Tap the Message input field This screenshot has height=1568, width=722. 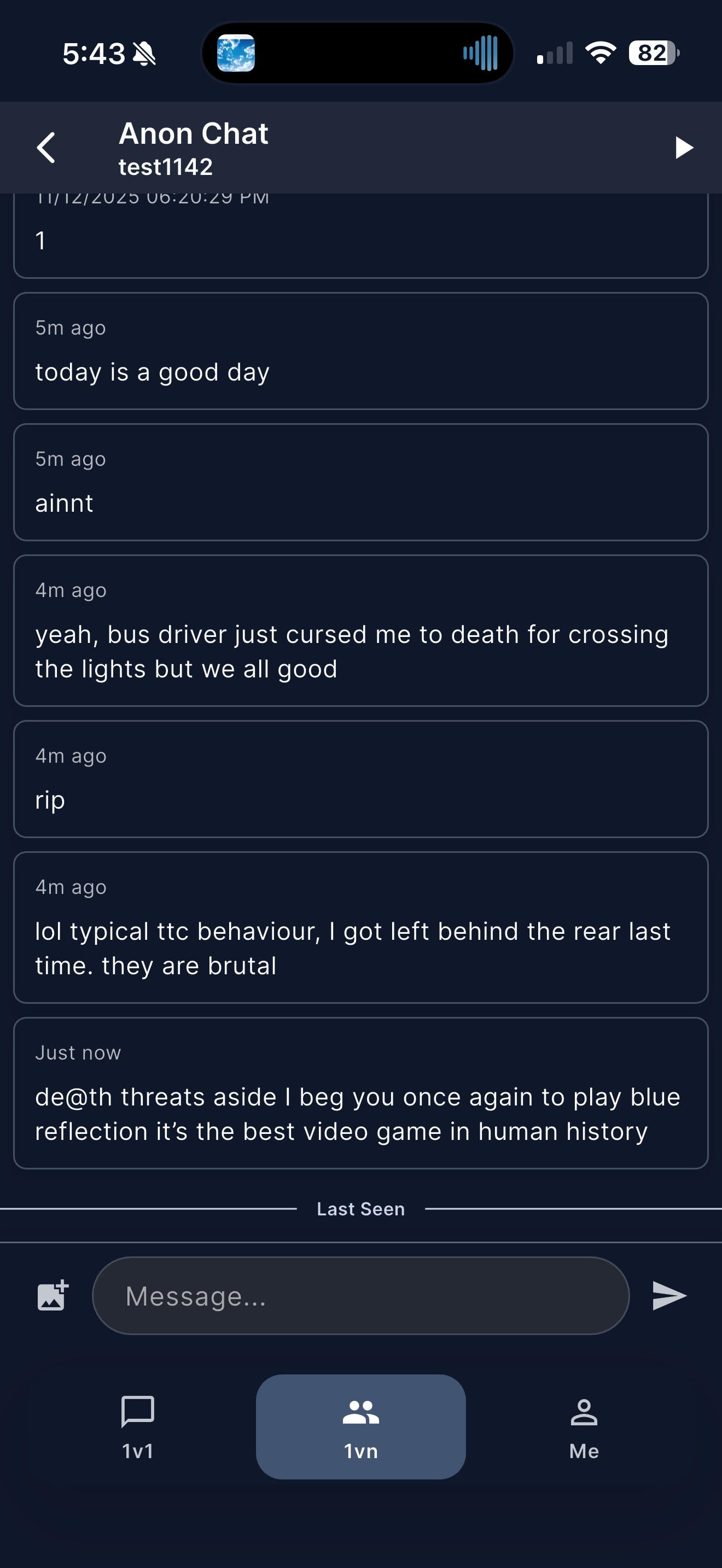[361, 1295]
